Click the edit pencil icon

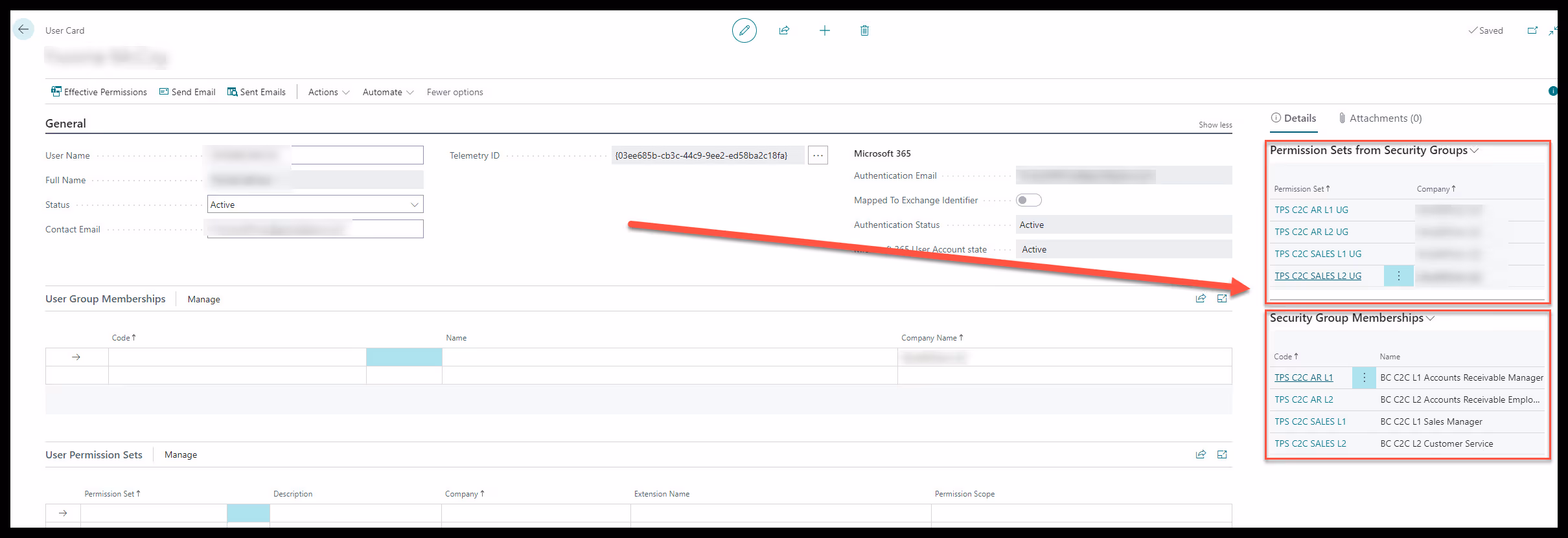pyautogui.click(x=744, y=30)
